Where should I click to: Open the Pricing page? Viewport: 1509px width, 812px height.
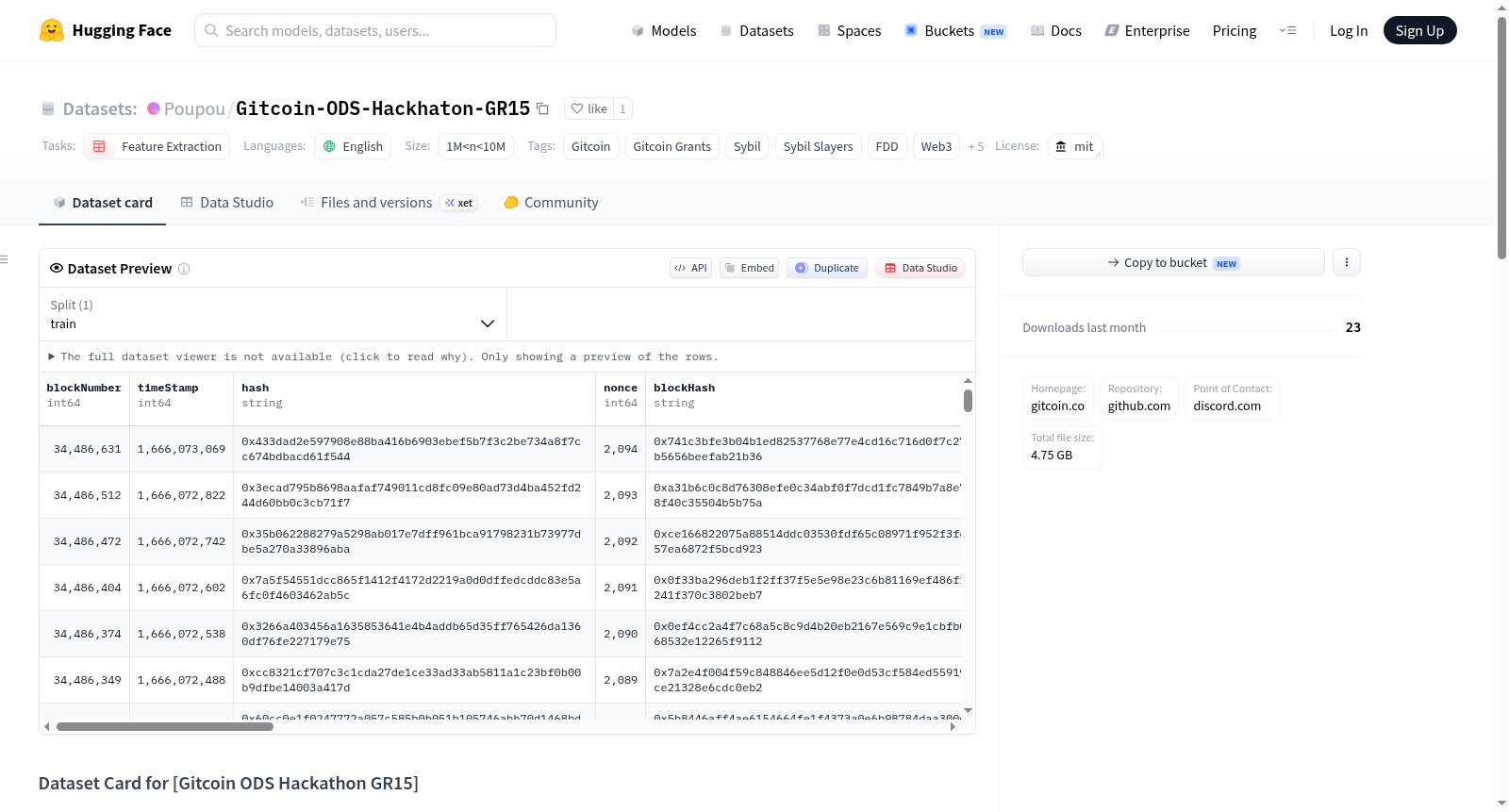tap(1235, 30)
